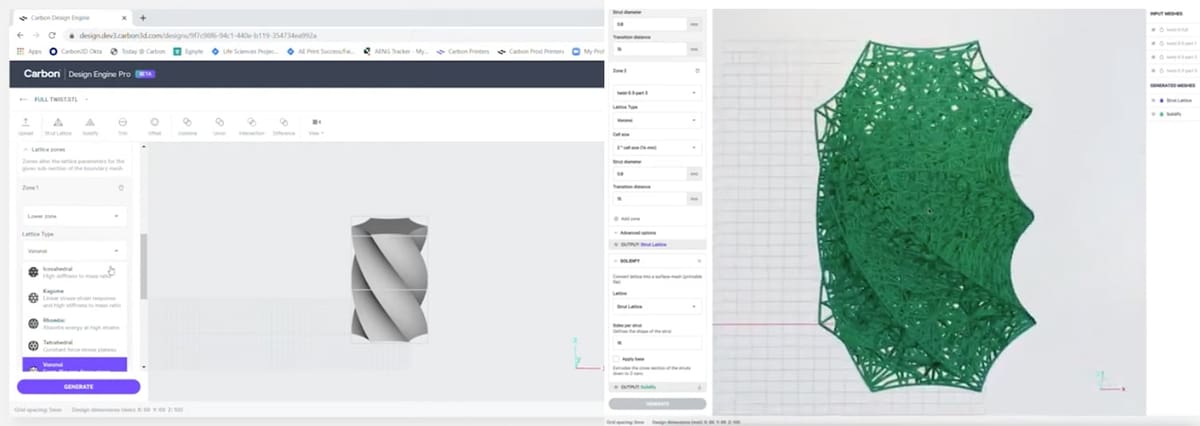
Task: Open Zone 2 Lattice Type dropdown
Action: [656, 120]
